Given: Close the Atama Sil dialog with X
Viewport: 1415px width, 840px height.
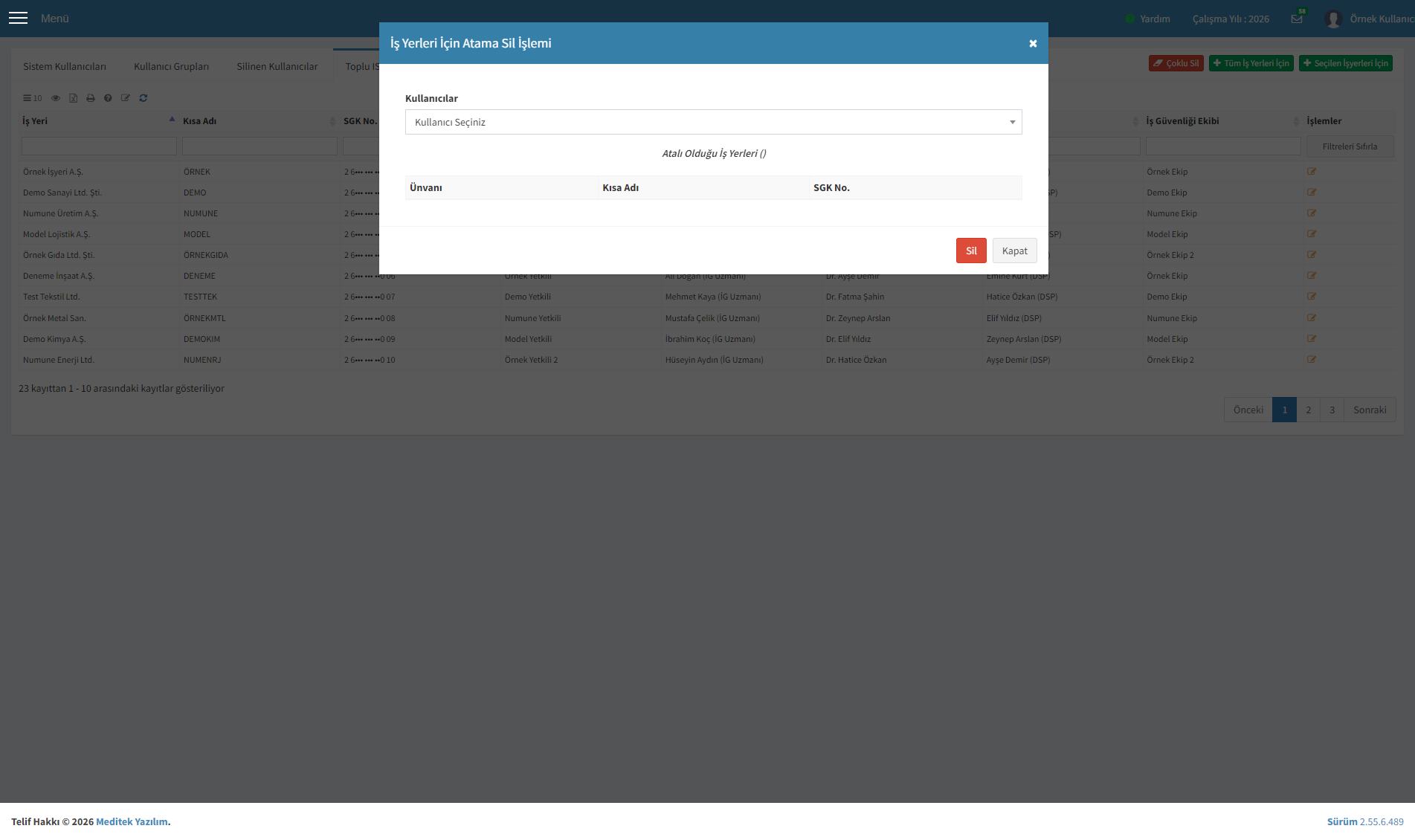Looking at the screenshot, I should [1033, 43].
